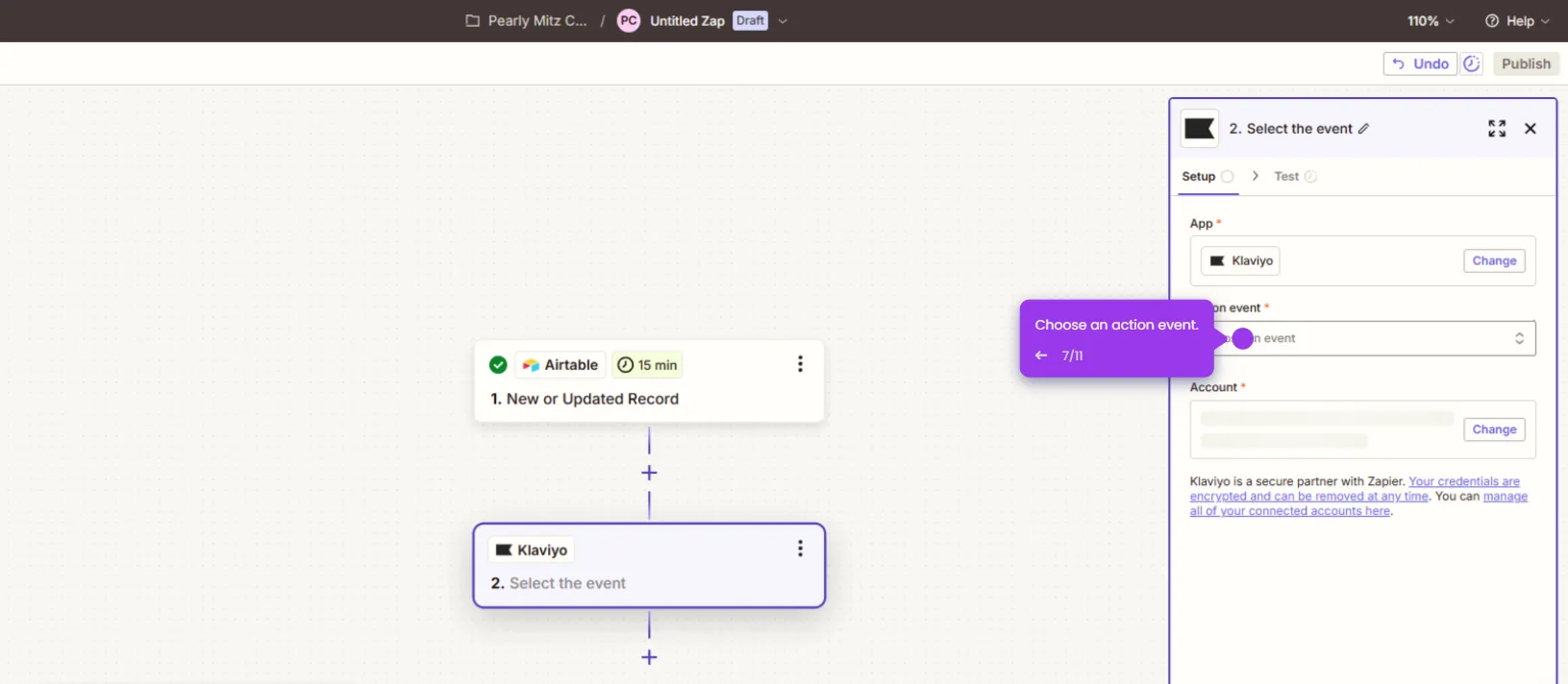Add a step between Airtable and Klaviyo
Image resolution: width=1568 pixels, height=684 pixels.
pyautogui.click(x=649, y=473)
